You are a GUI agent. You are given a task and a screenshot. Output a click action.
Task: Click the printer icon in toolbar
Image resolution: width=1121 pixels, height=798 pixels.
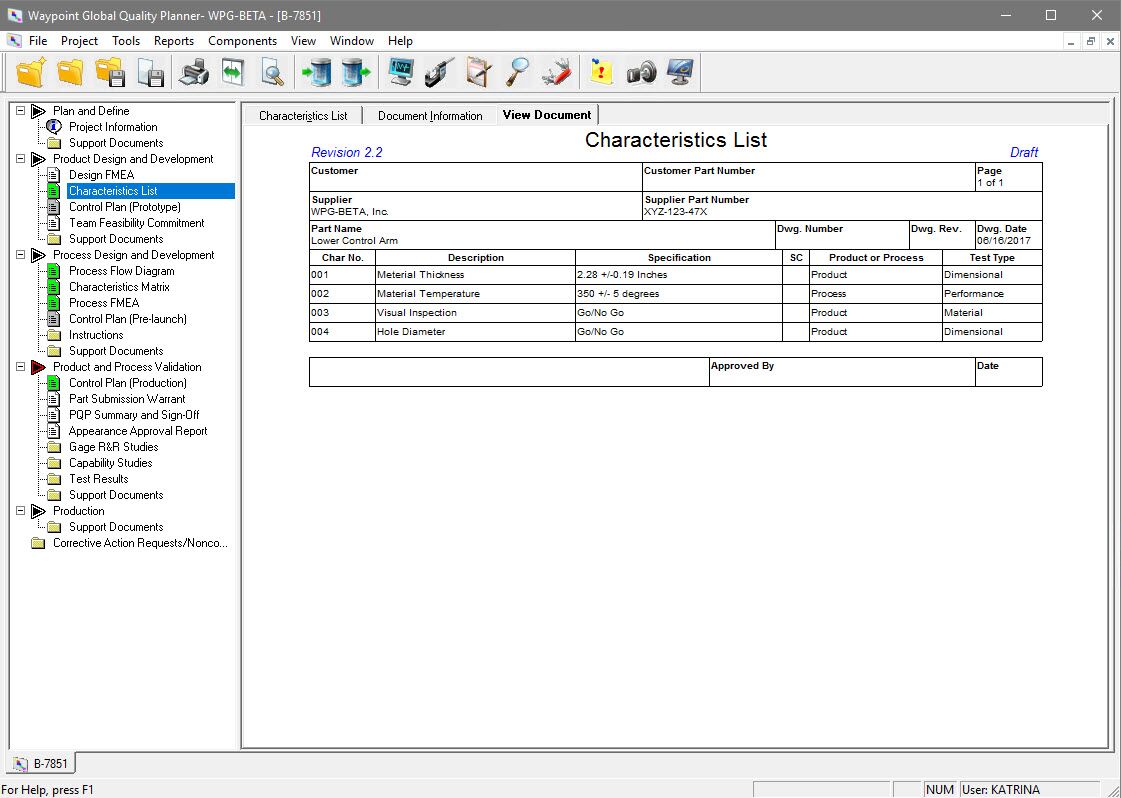click(x=193, y=72)
